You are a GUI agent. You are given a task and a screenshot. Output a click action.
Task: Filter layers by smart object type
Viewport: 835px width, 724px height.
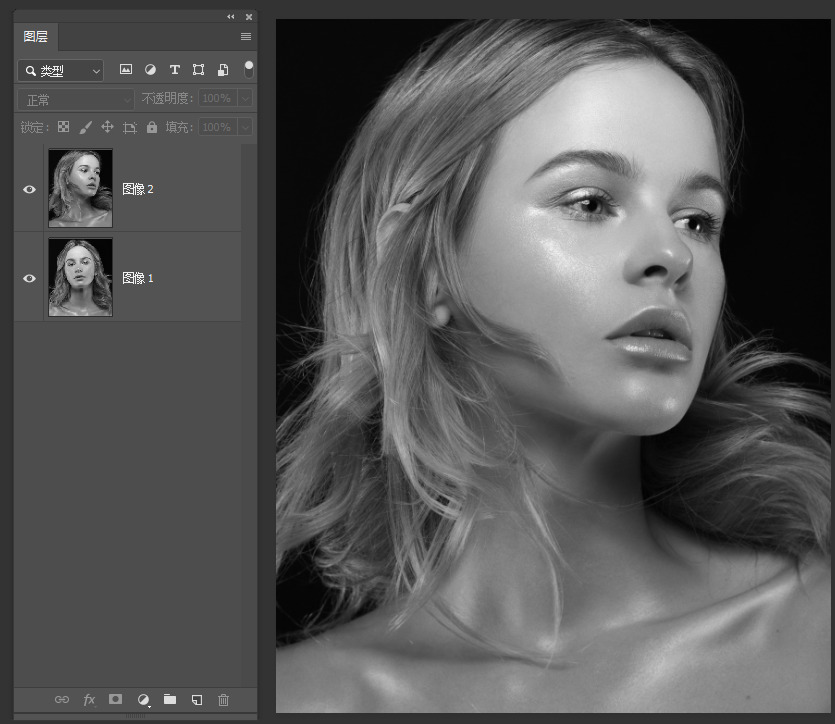(x=222, y=70)
